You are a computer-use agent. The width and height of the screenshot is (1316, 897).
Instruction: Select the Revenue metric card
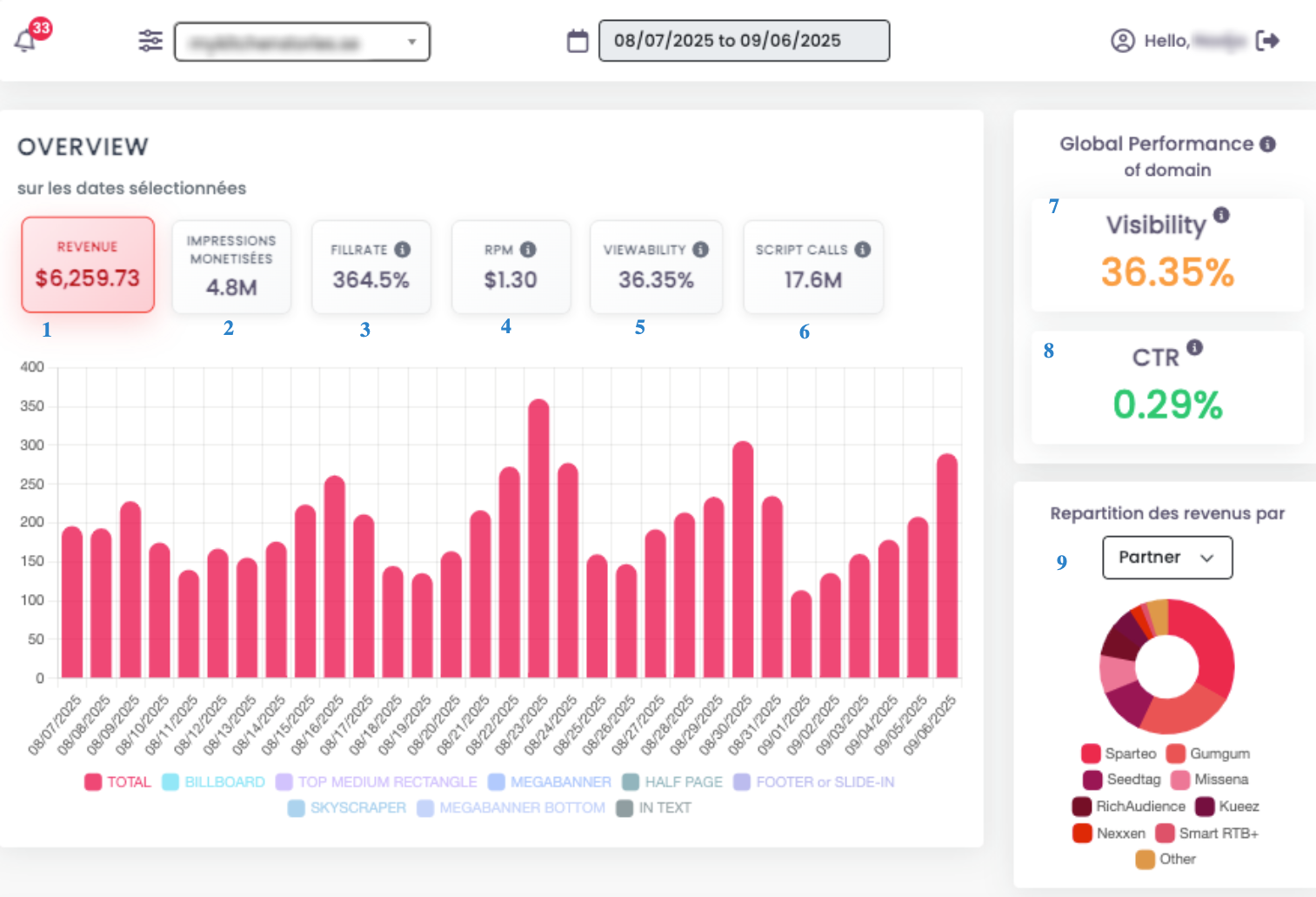coord(88,264)
